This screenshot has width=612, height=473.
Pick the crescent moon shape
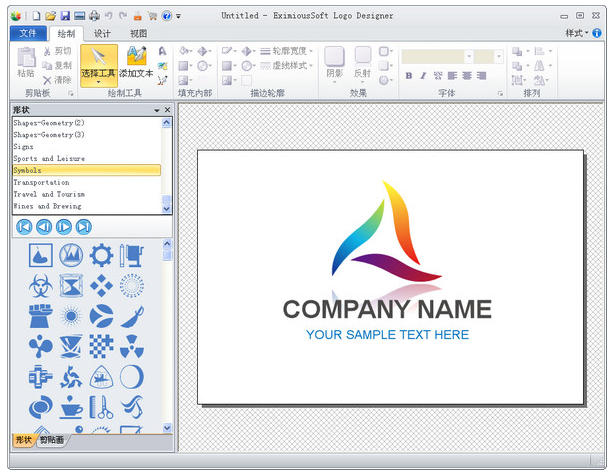tap(132, 377)
